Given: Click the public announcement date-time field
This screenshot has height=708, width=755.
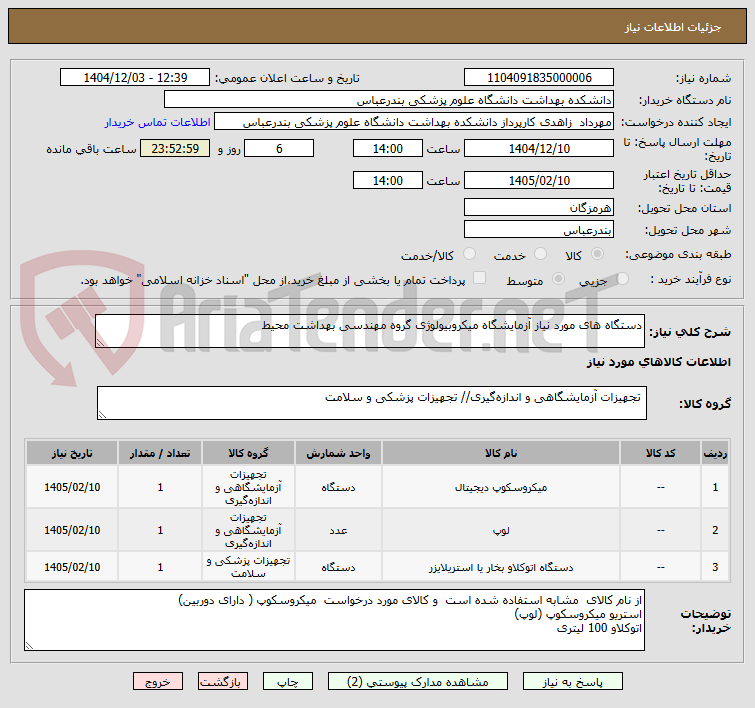Looking at the screenshot, I should (135, 77).
